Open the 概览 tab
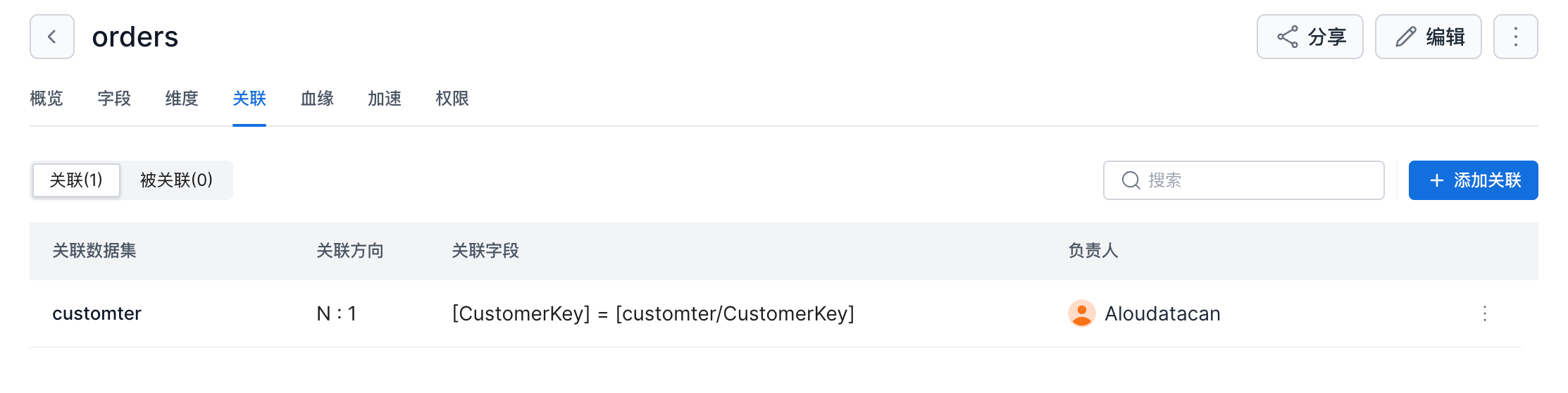Viewport: 1568px width, 393px height. 46,99
